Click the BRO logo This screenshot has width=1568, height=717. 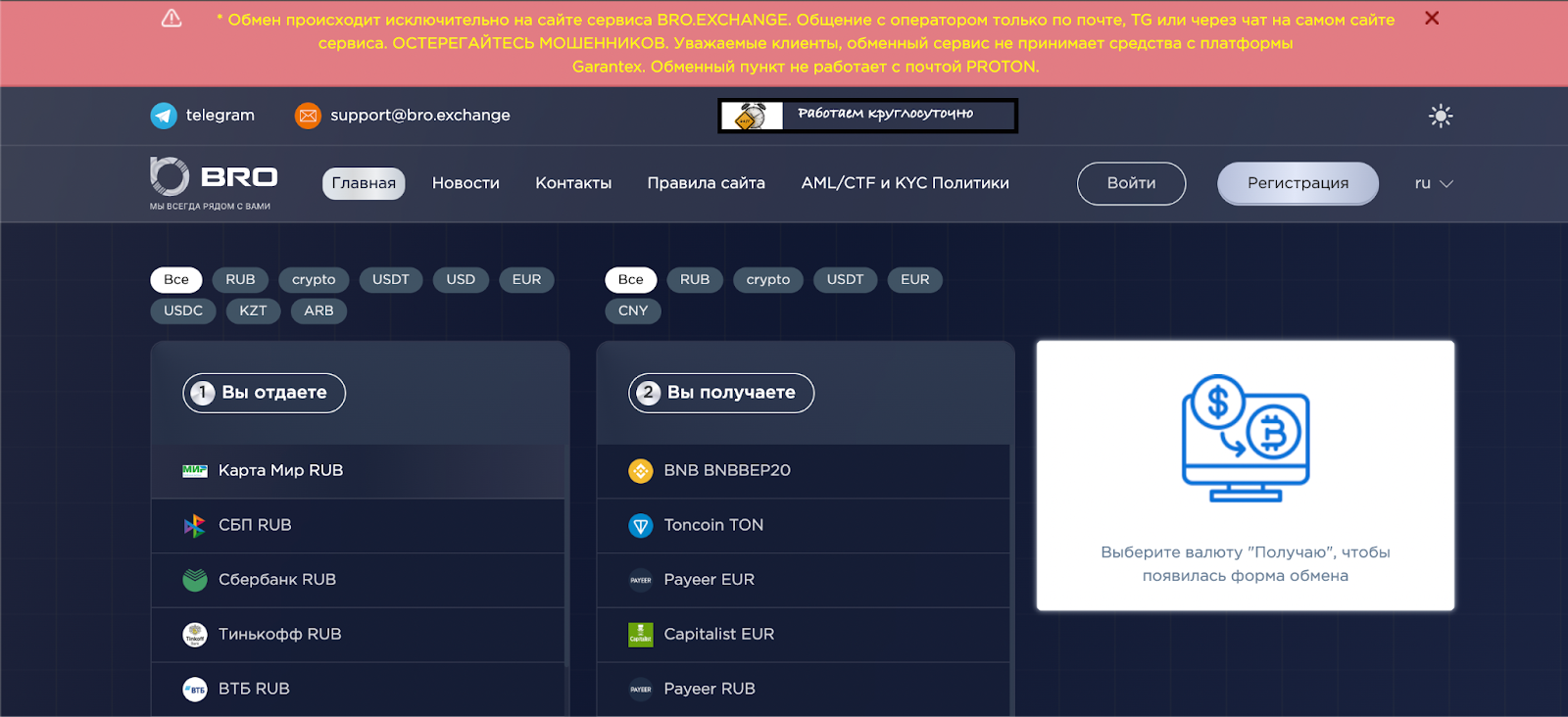pyautogui.click(x=214, y=183)
